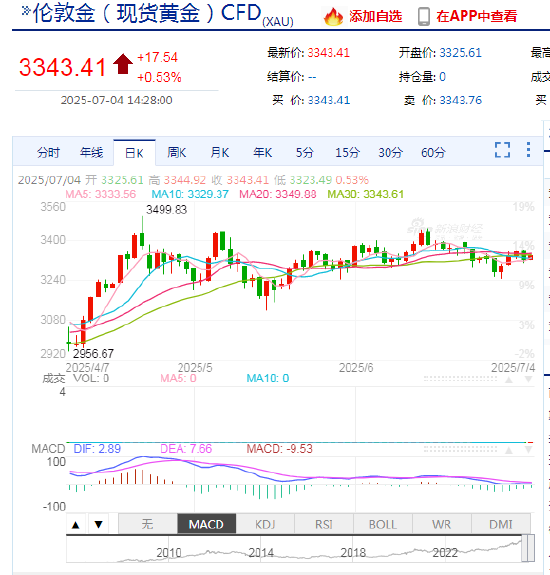
Task: Switch to 年线 chart tab
Action: click(x=91, y=153)
